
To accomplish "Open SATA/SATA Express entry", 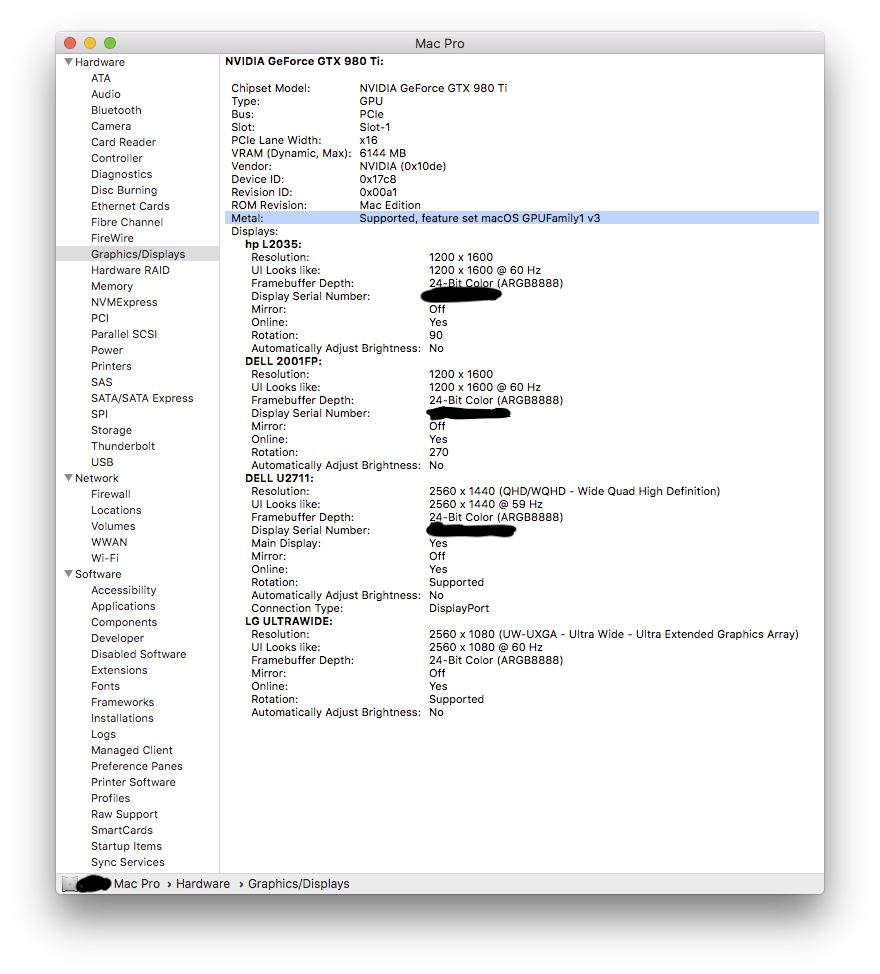I will pos(142,398).
